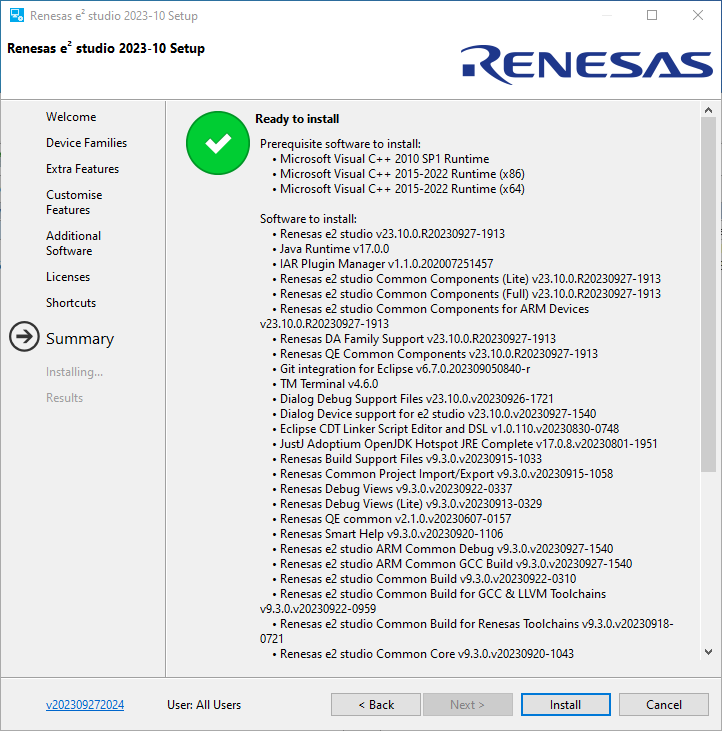Open the Additional Software step
Viewport: 722px width, 731px height.
[x=73, y=243]
